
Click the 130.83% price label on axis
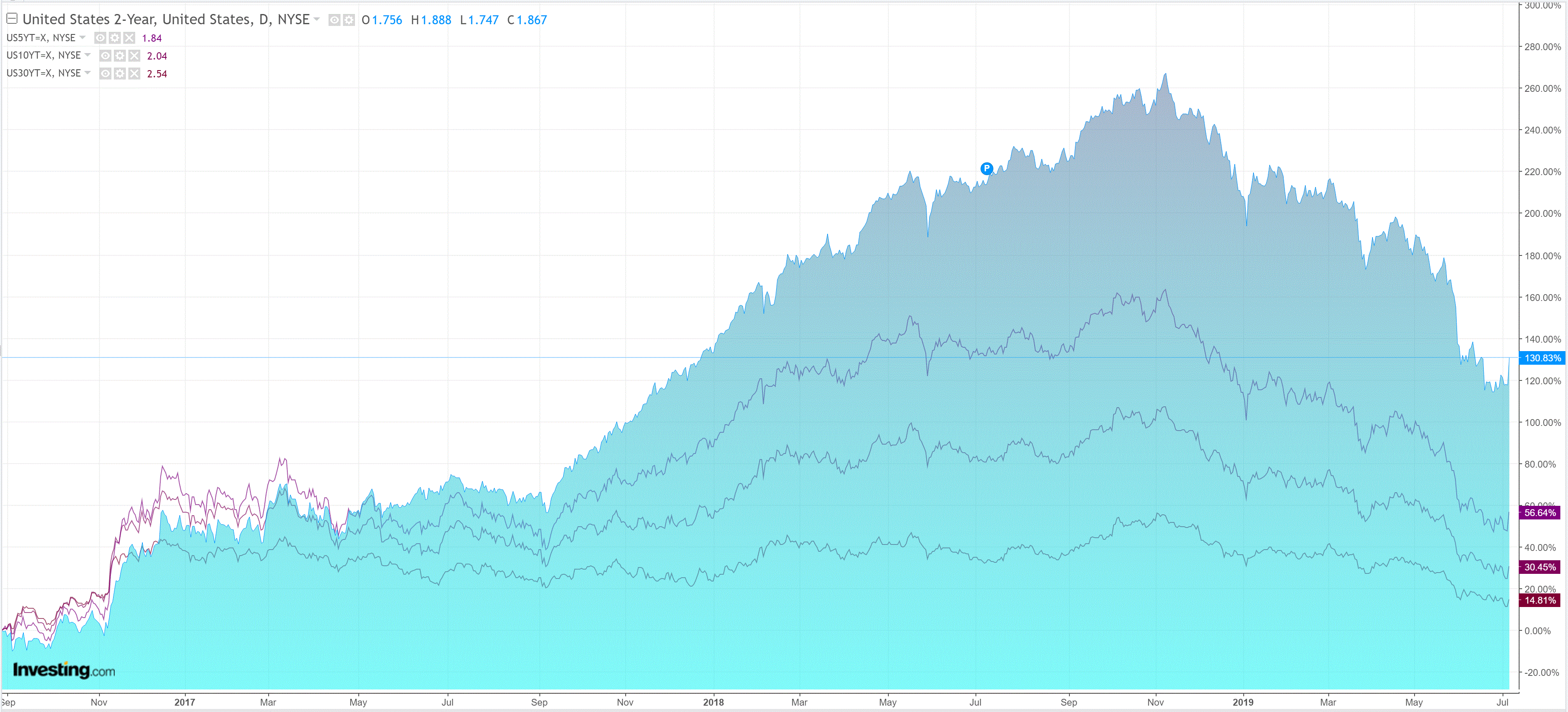(x=1542, y=358)
